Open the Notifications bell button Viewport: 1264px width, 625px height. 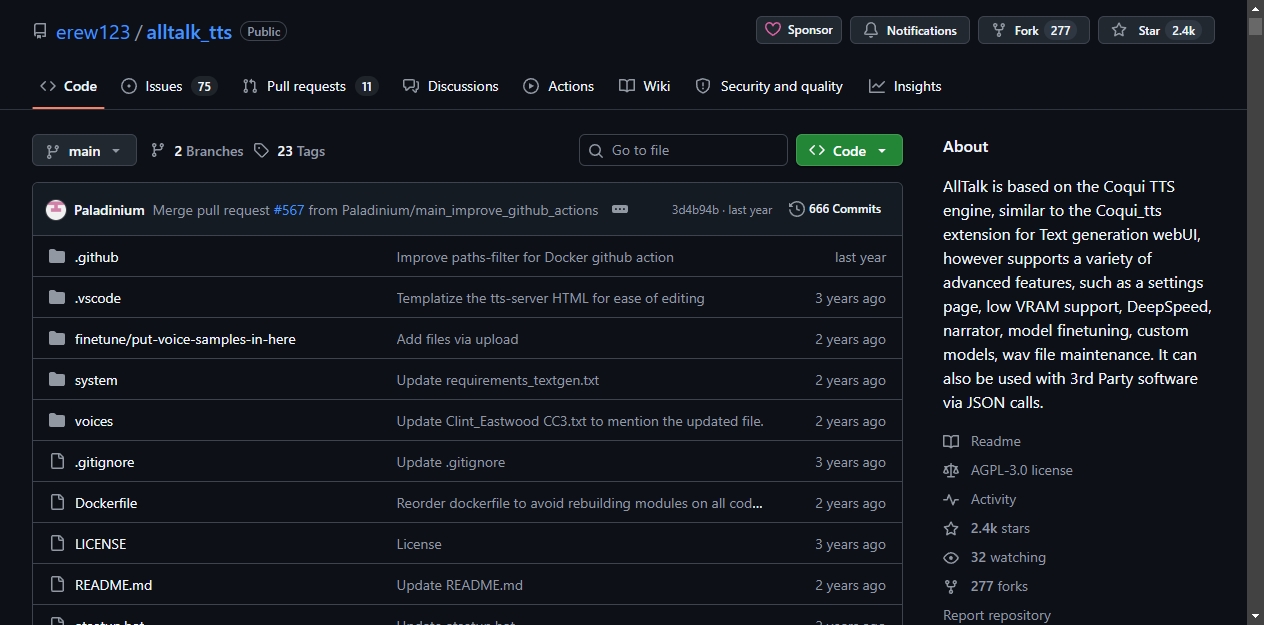pos(910,30)
